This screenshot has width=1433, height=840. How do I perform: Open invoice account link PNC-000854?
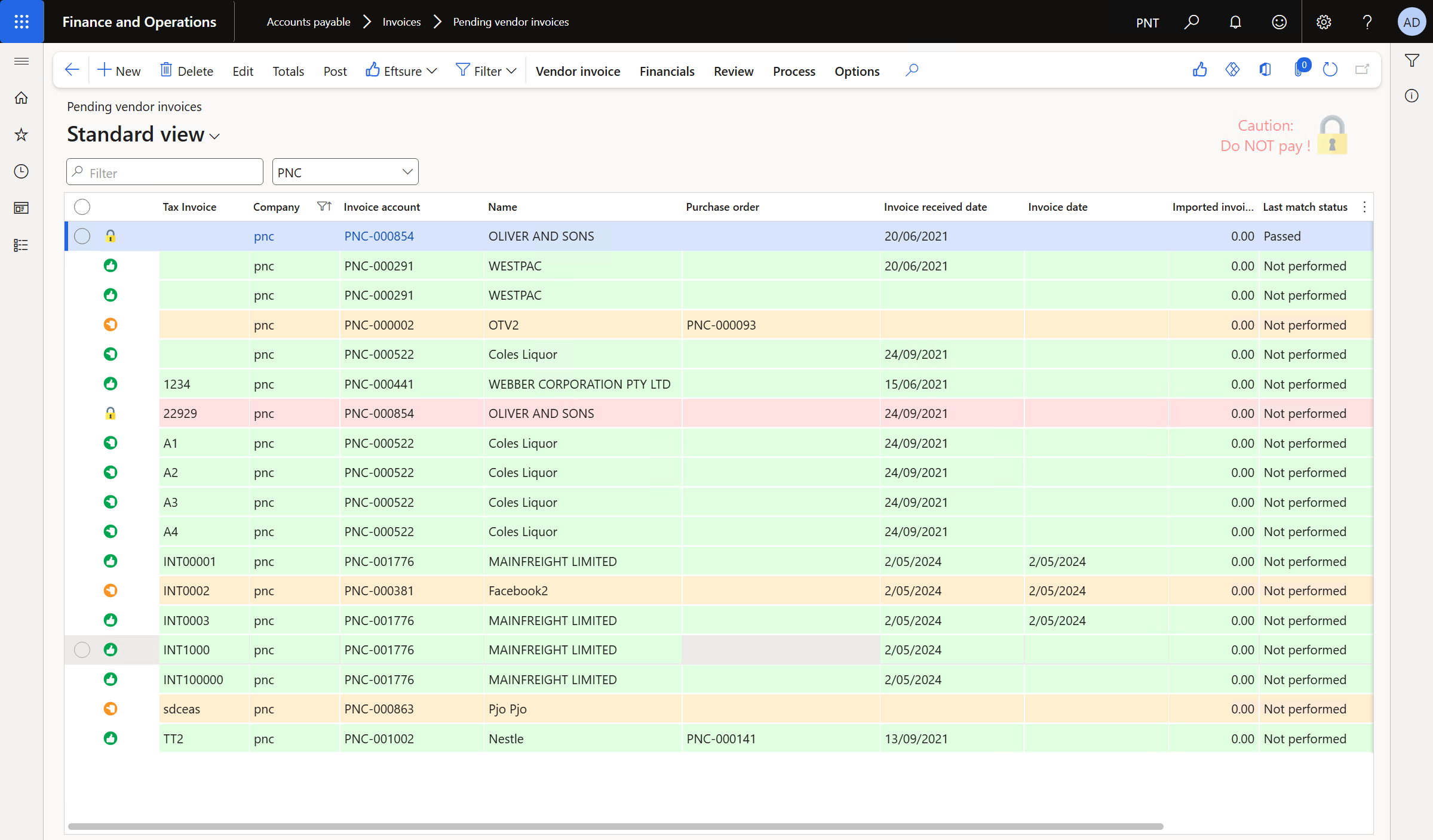pos(379,236)
